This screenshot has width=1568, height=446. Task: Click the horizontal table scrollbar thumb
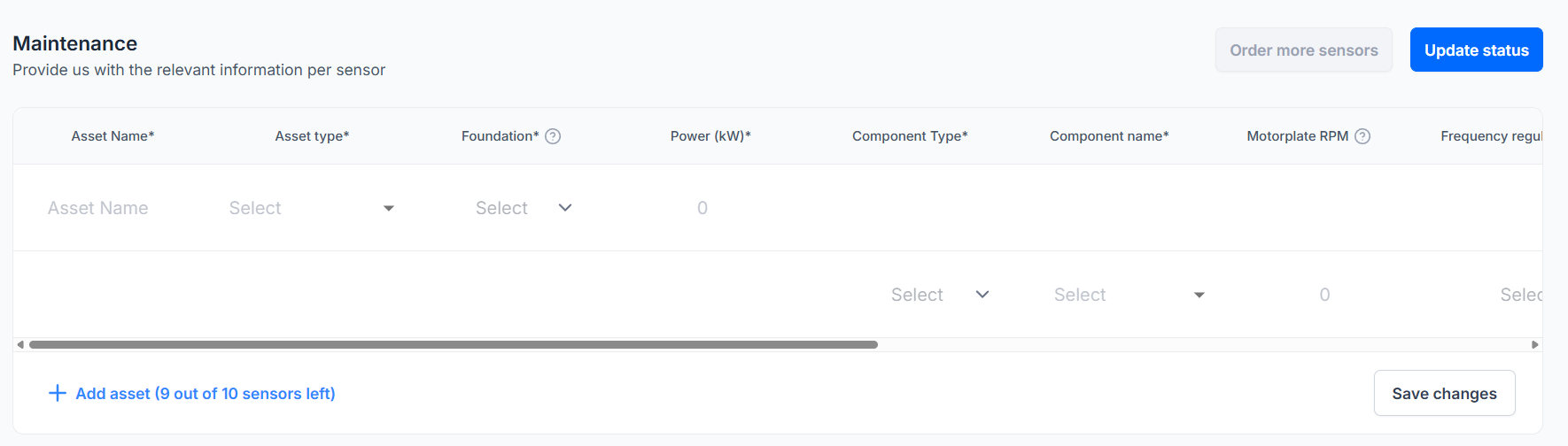tap(453, 344)
